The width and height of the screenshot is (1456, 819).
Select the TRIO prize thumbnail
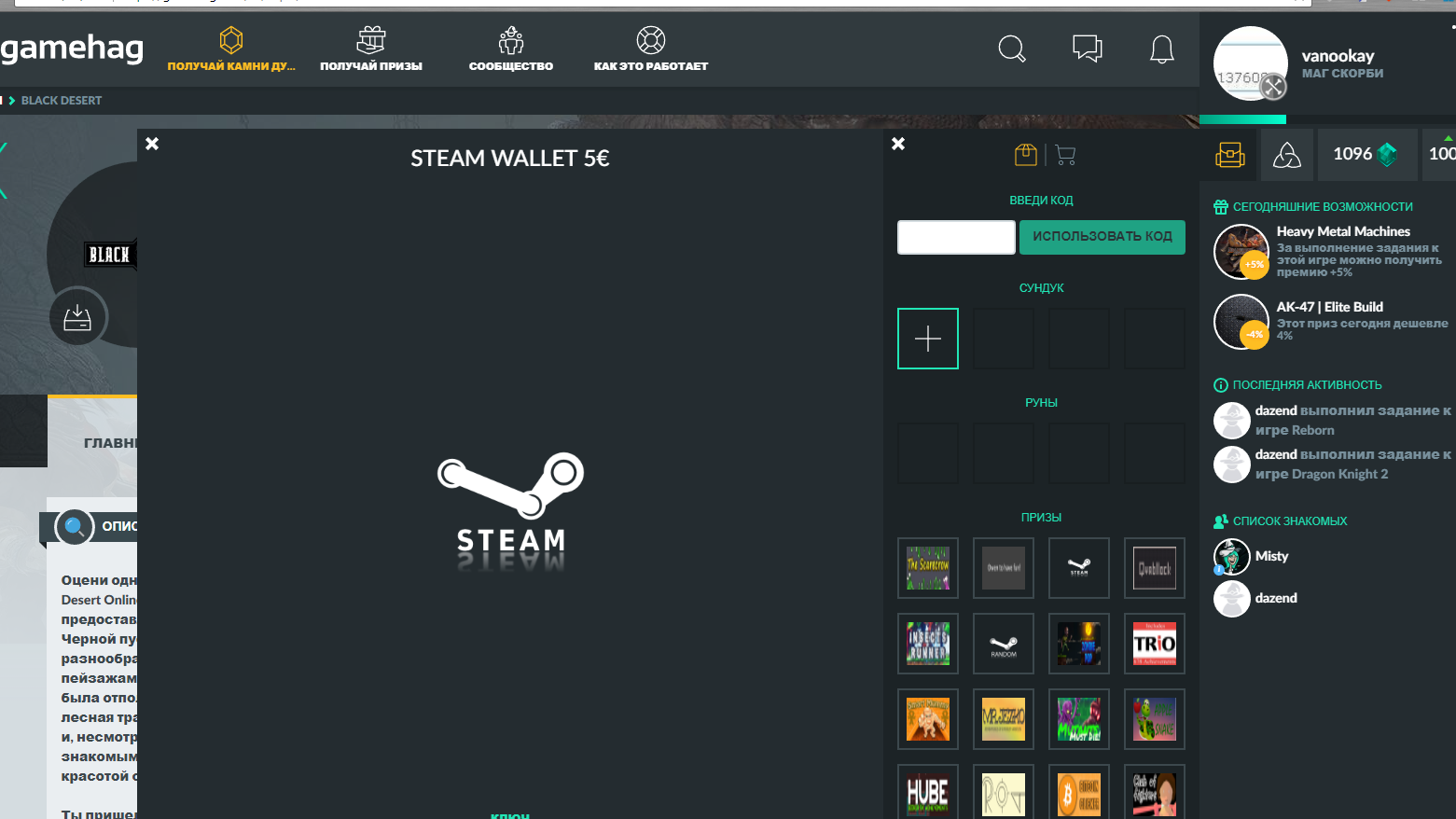1155,644
